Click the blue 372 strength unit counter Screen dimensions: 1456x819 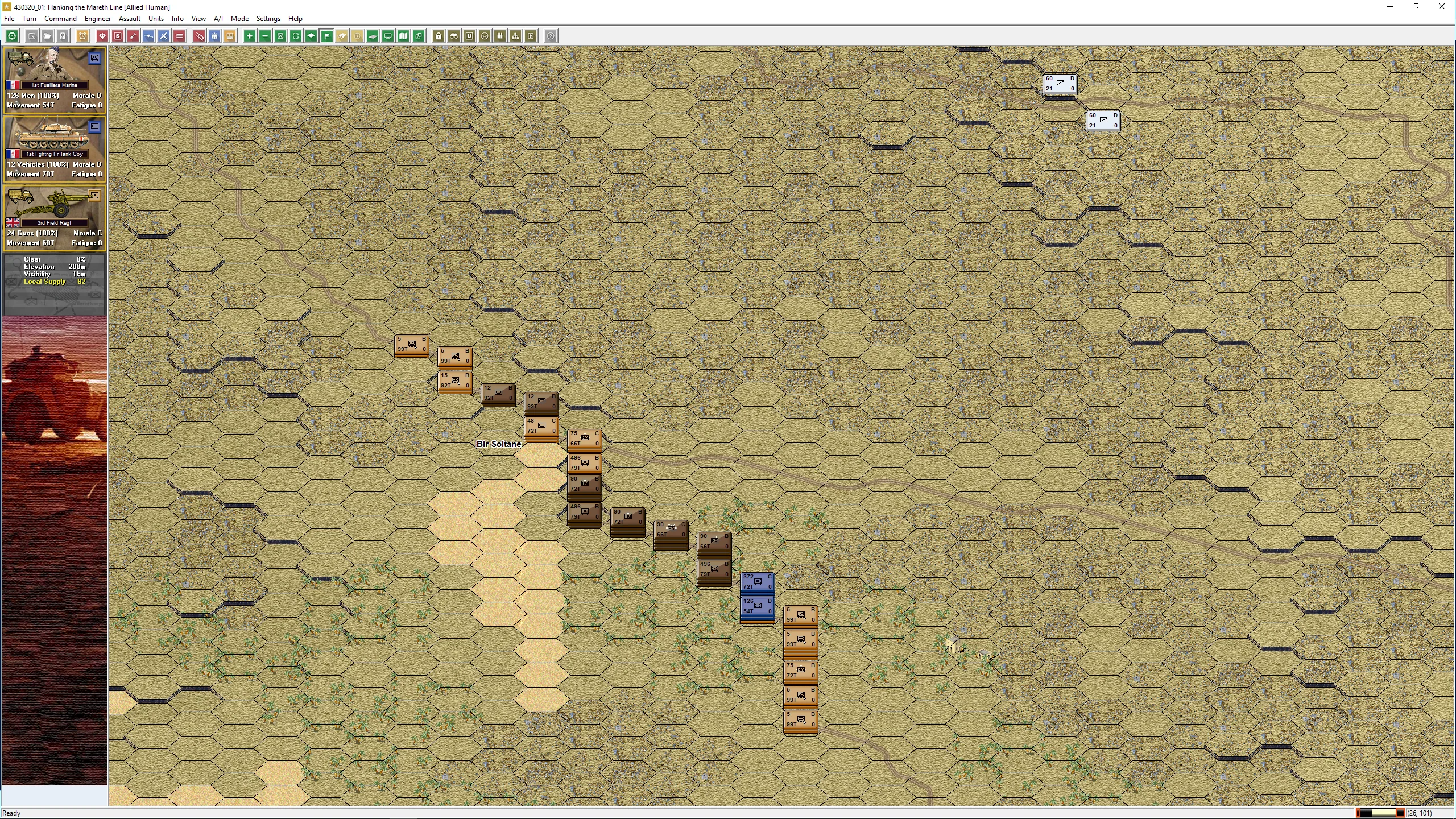(x=757, y=582)
